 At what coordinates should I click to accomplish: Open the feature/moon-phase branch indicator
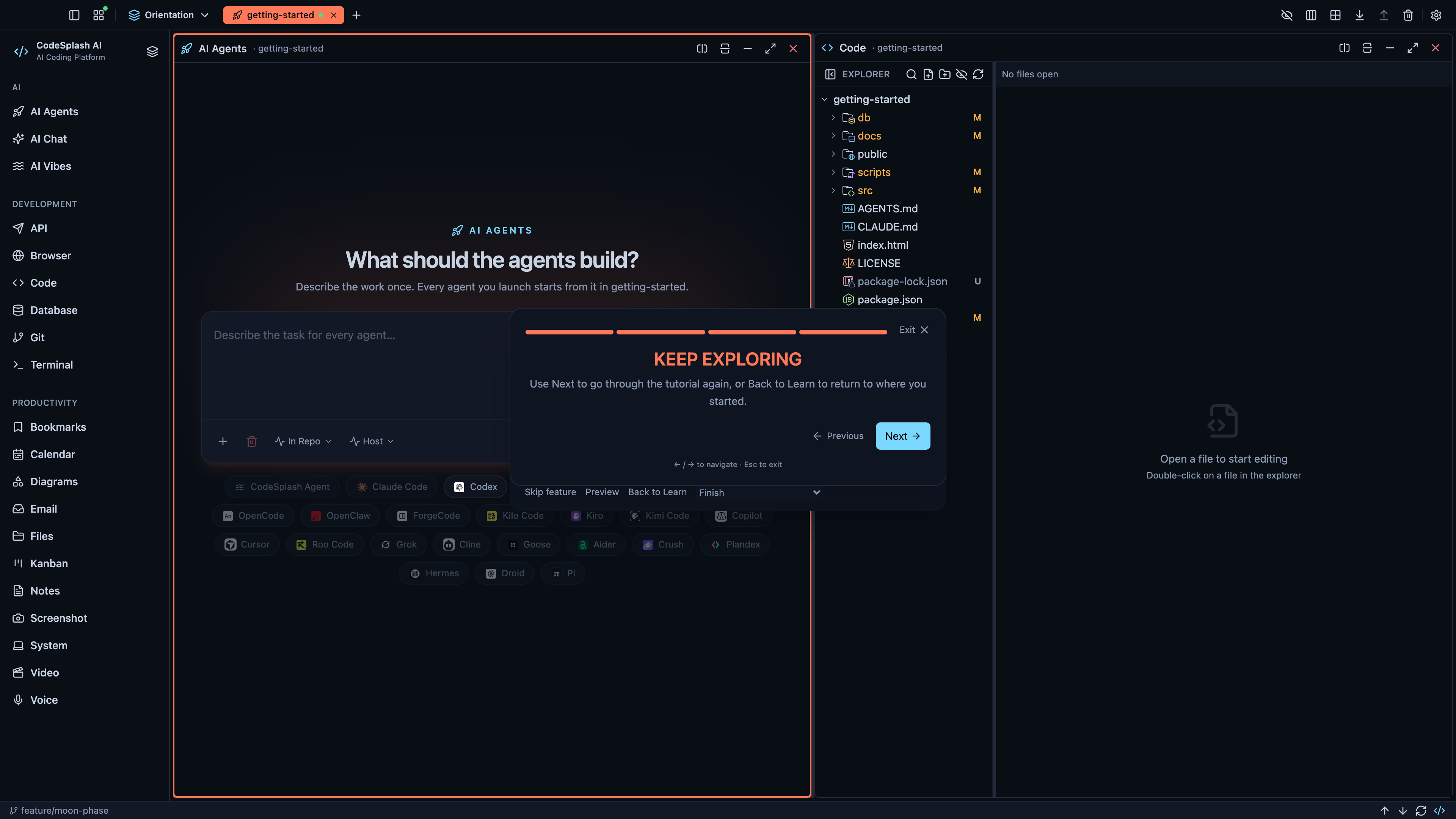coord(59,811)
